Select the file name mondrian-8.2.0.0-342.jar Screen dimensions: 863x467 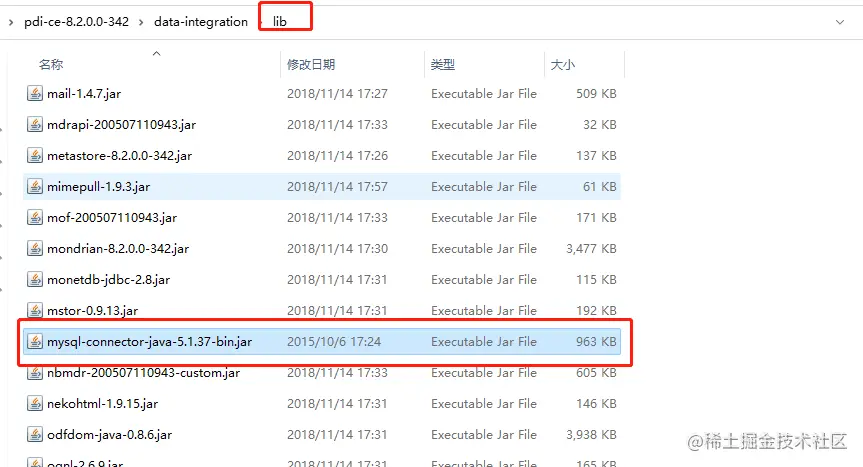pos(118,249)
